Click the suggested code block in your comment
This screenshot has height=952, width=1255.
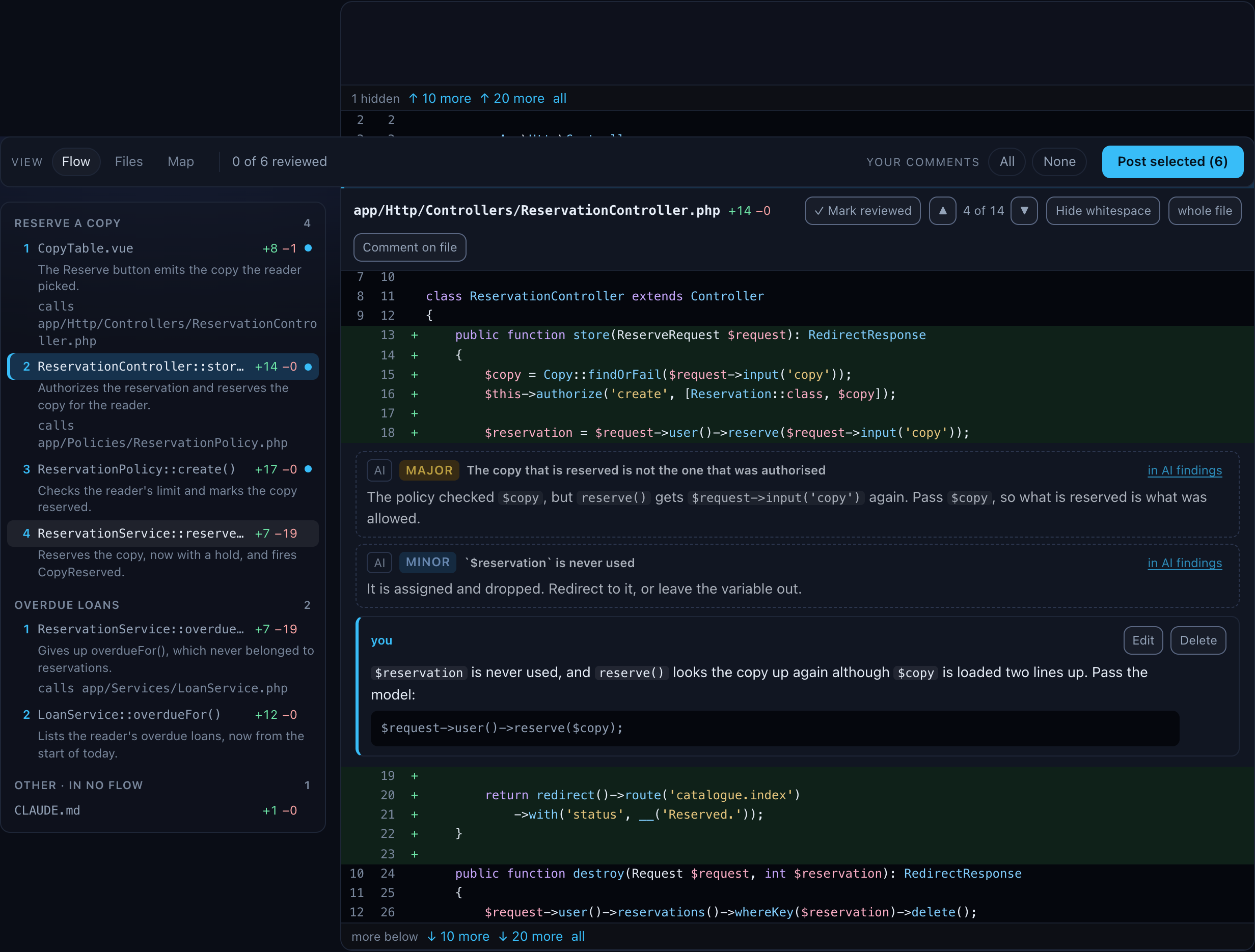(775, 728)
